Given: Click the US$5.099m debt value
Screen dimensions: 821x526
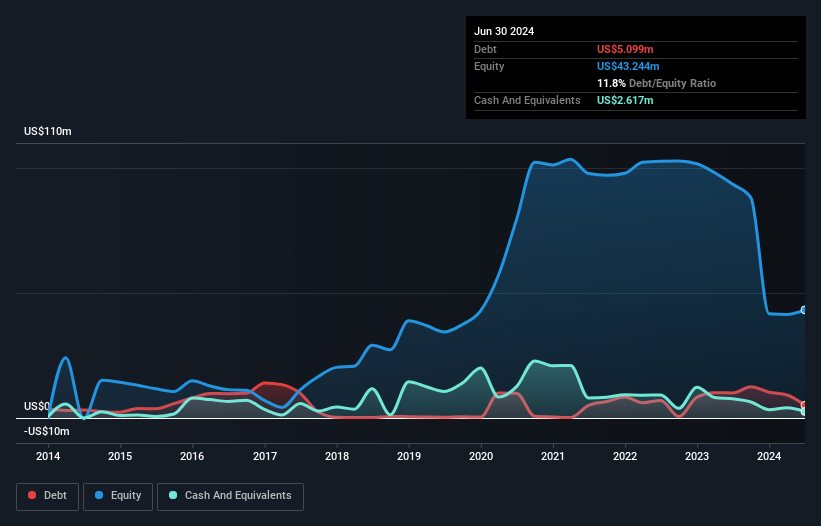Looking at the screenshot, I should pyautogui.click(x=625, y=49).
